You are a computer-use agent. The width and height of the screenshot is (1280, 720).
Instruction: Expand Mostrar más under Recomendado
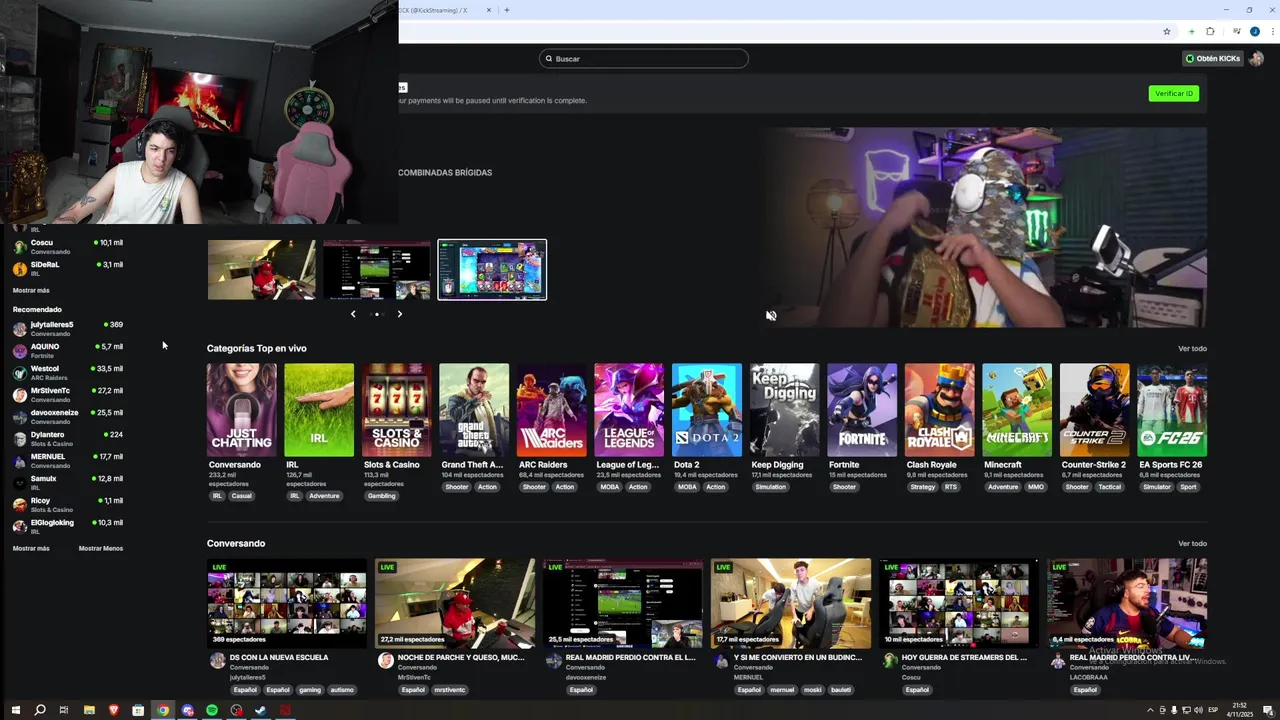coord(31,548)
